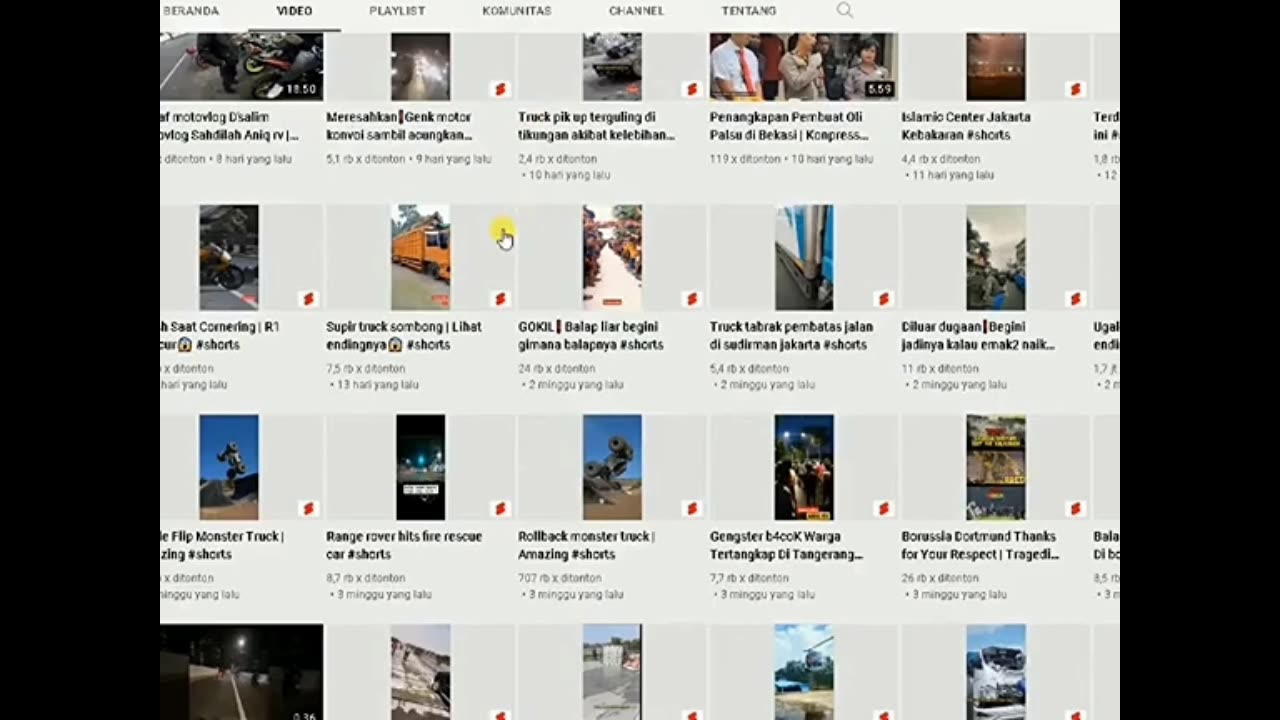Screen dimensions: 1280x720
Task: Go to the KOMUNITAS tab
Action: point(517,11)
